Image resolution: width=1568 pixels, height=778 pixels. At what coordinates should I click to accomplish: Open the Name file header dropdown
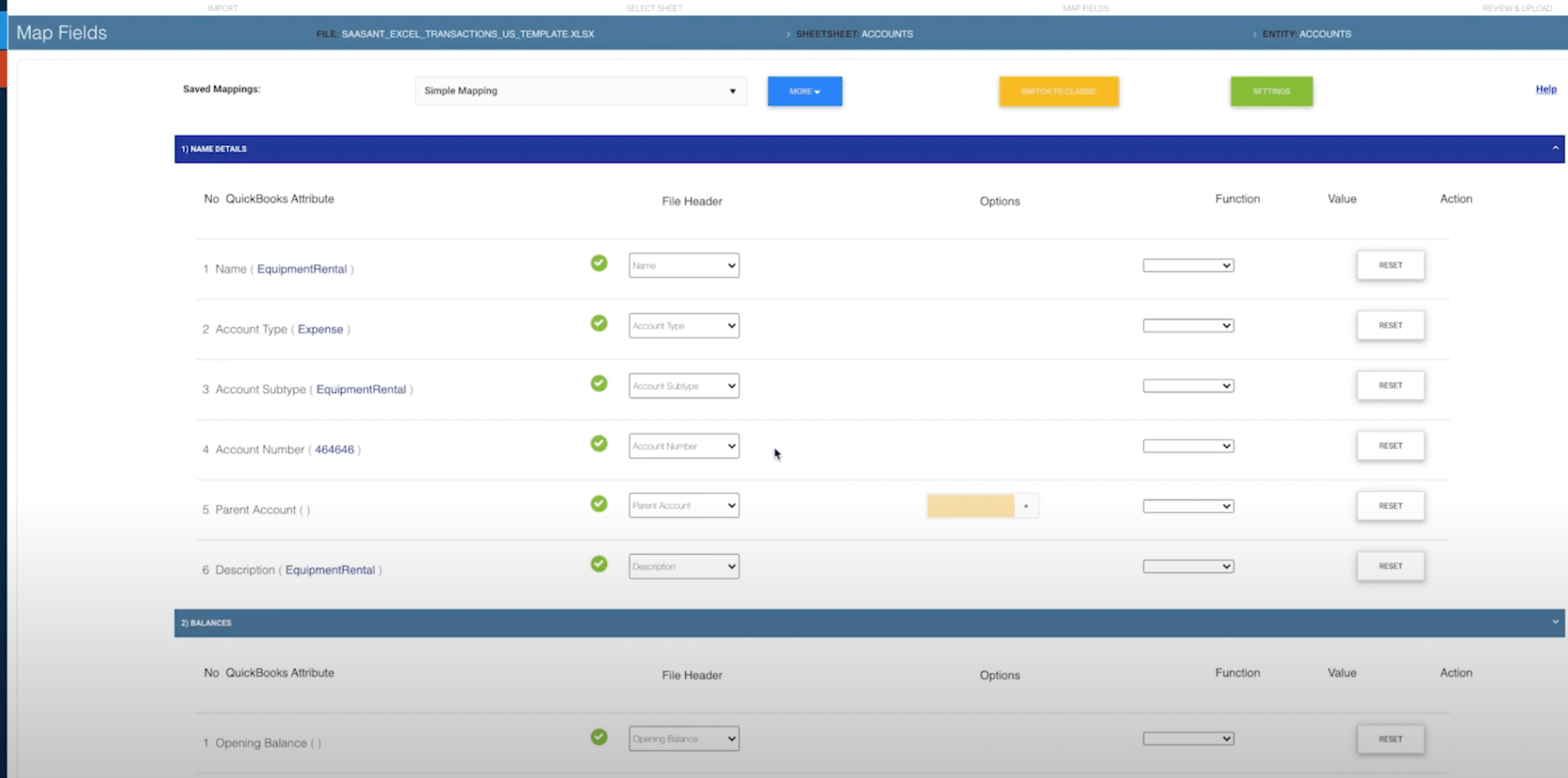[684, 266]
